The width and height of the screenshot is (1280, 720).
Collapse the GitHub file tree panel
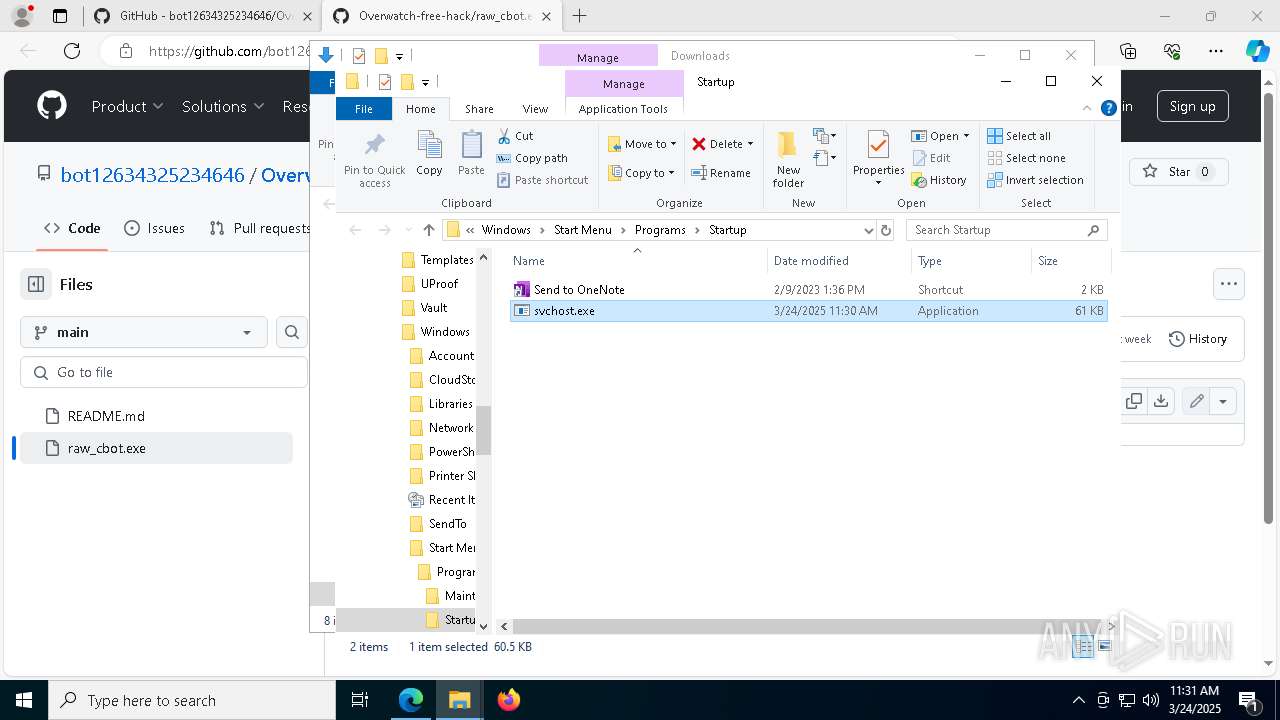pos(36,284)
